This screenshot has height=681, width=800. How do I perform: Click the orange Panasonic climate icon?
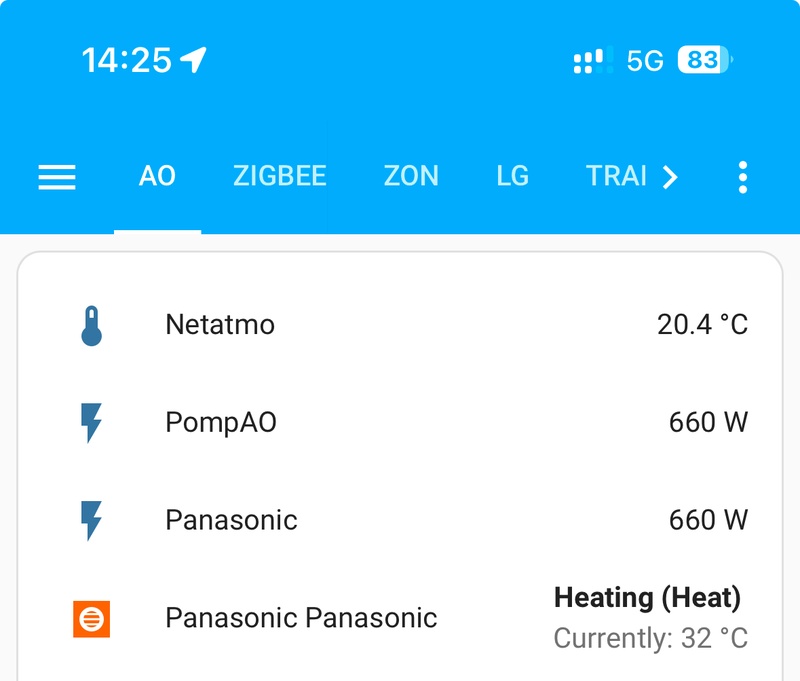[91, 619]
